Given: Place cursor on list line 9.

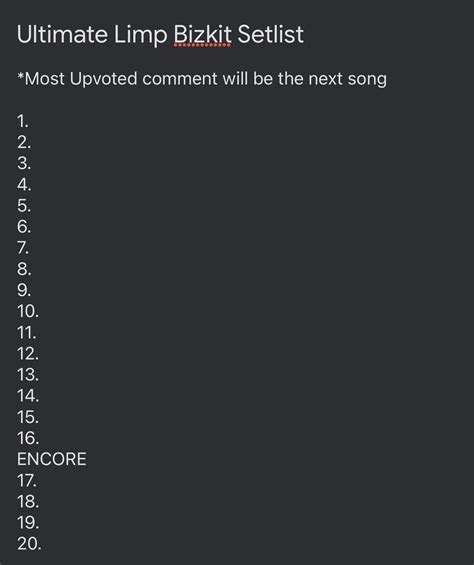Looking at the screenshot, I should coord(24,290).
